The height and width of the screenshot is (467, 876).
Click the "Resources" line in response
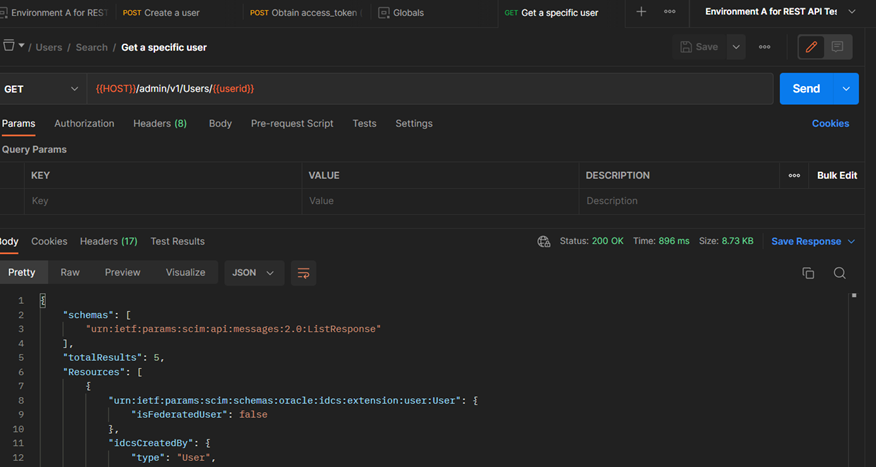[102, 372]
